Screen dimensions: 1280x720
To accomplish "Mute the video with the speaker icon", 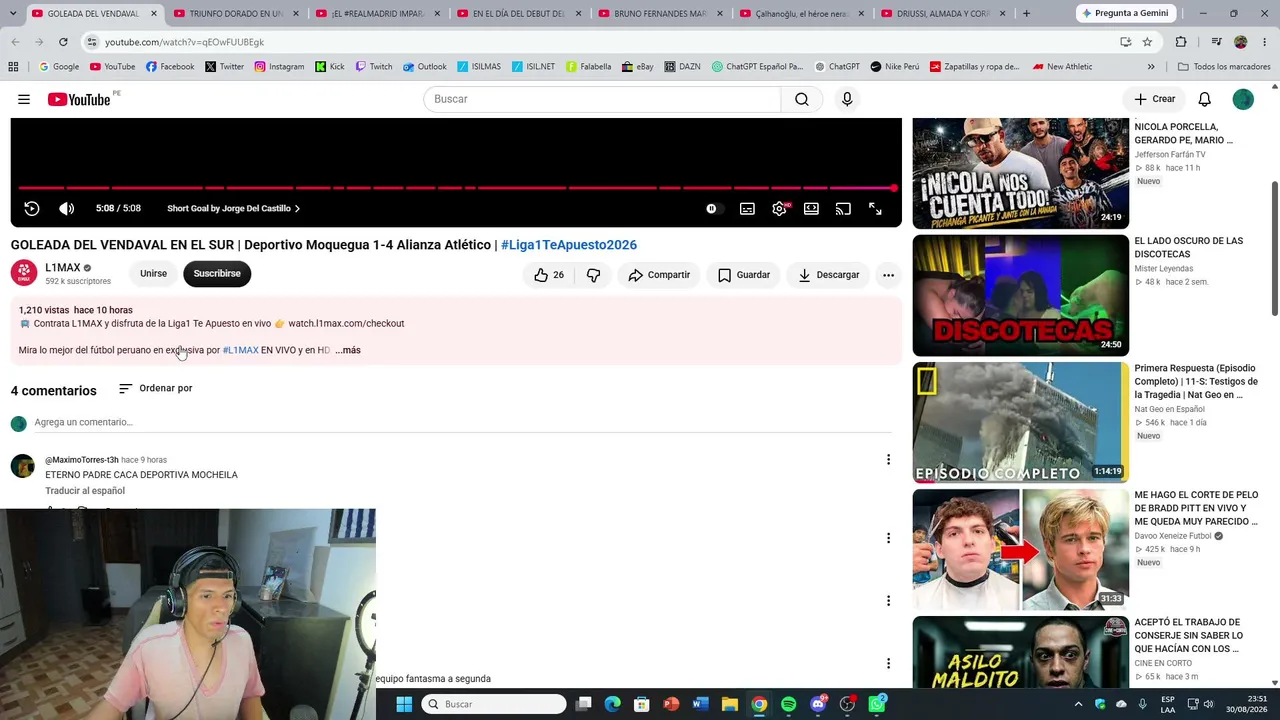I will [x=67, y=208].
